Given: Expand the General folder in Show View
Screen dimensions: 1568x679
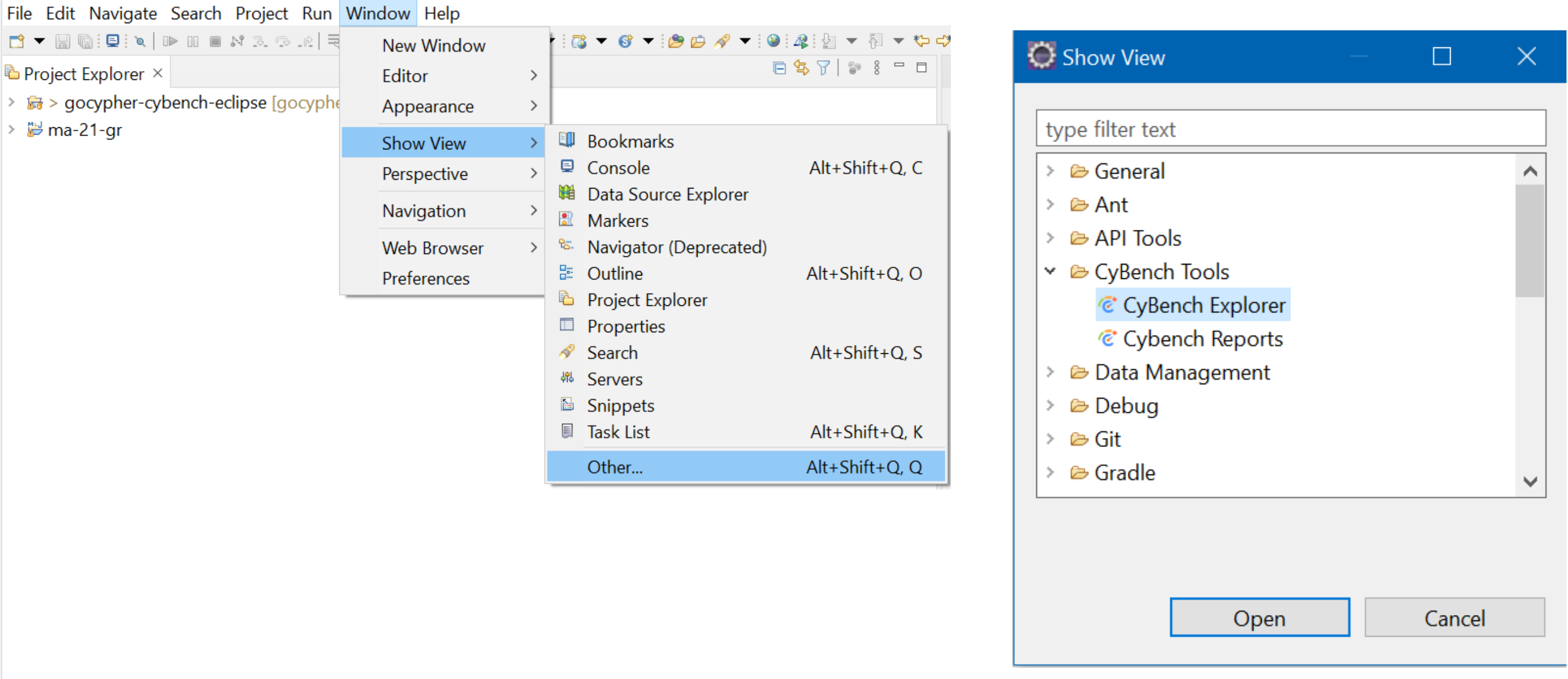Looking at the screenshot, I should 1051,170.
